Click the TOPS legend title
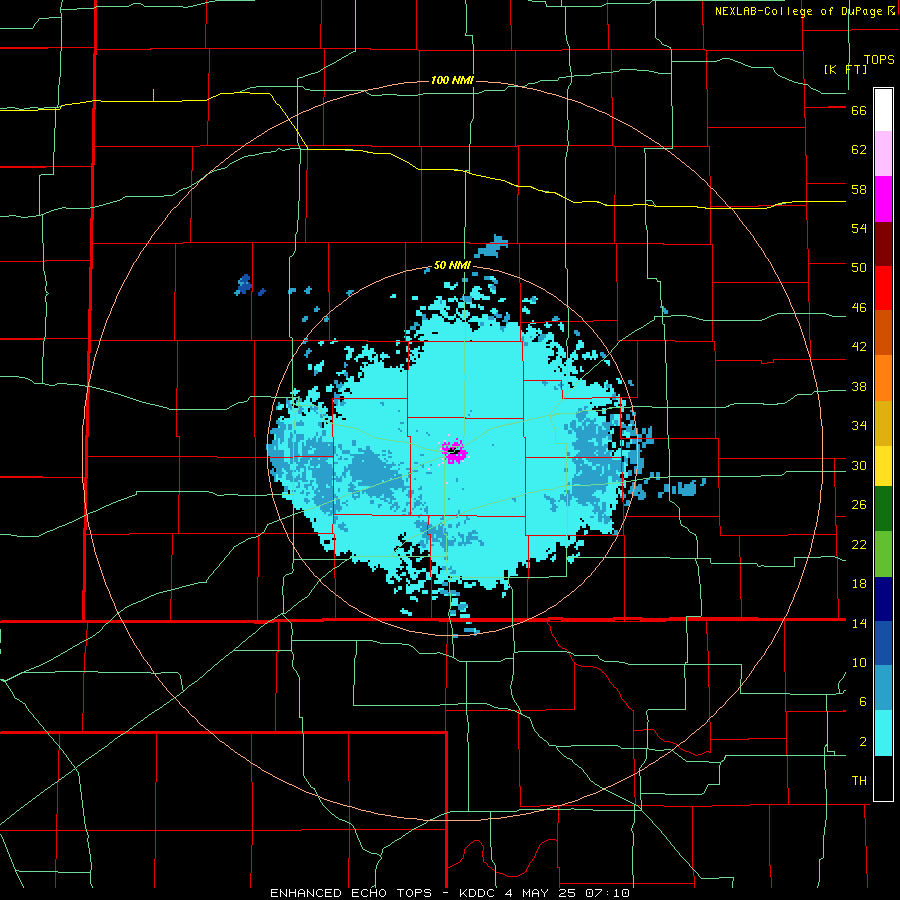This screenshot has height=900, width=900. coord(879,60)
